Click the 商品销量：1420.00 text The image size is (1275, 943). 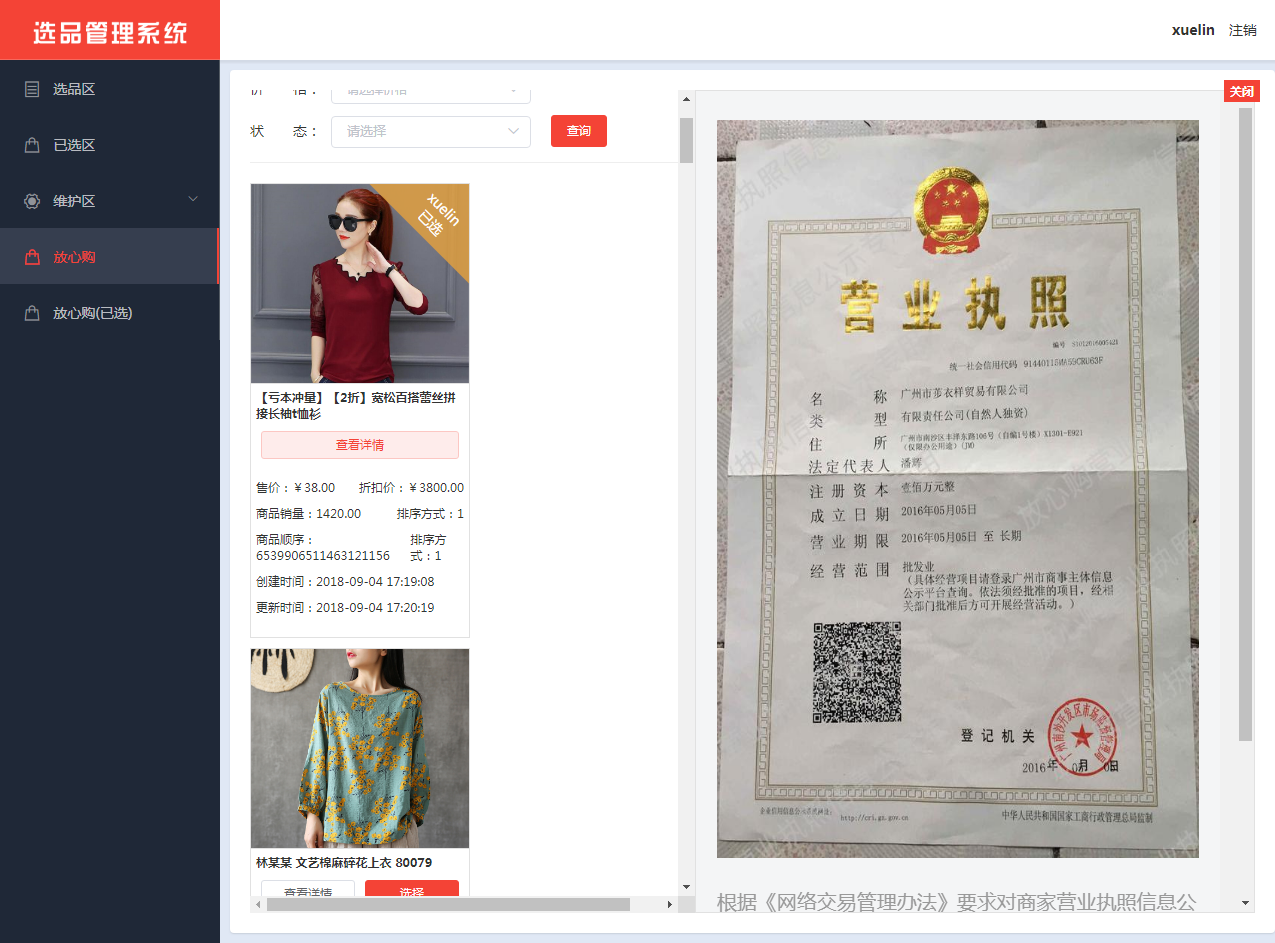(x=309, y=514)
